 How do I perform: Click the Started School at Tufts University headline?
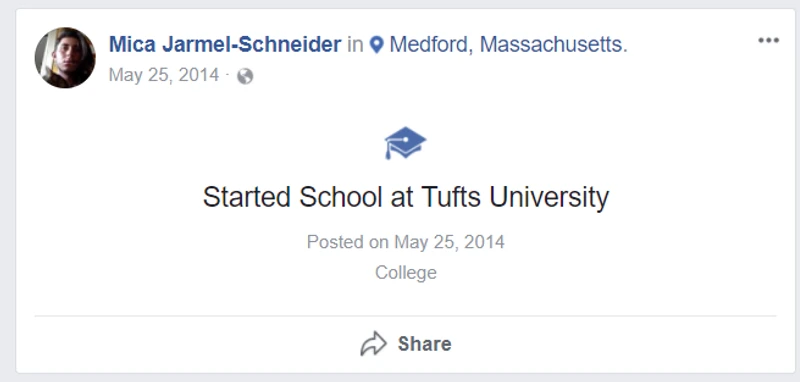click(406, 197)
